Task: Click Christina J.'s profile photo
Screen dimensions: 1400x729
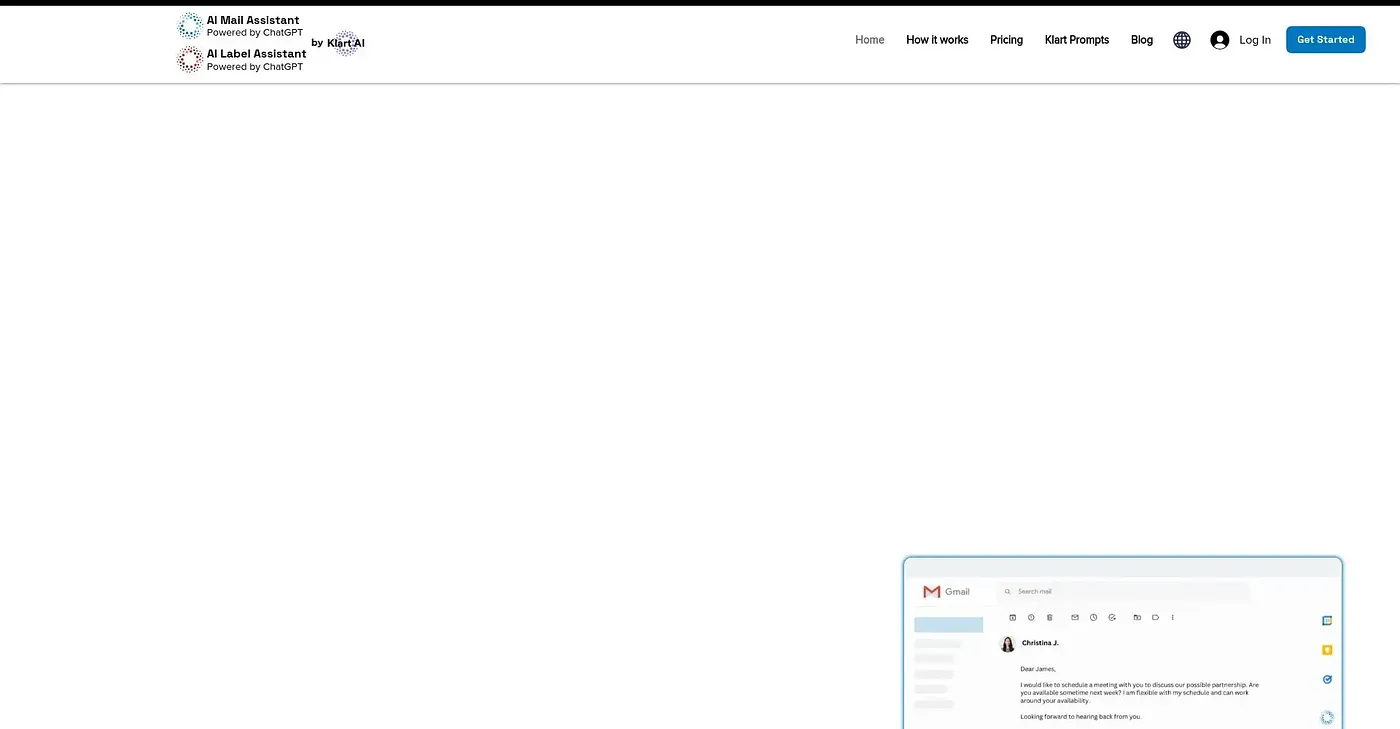Action: (1008, 644)
